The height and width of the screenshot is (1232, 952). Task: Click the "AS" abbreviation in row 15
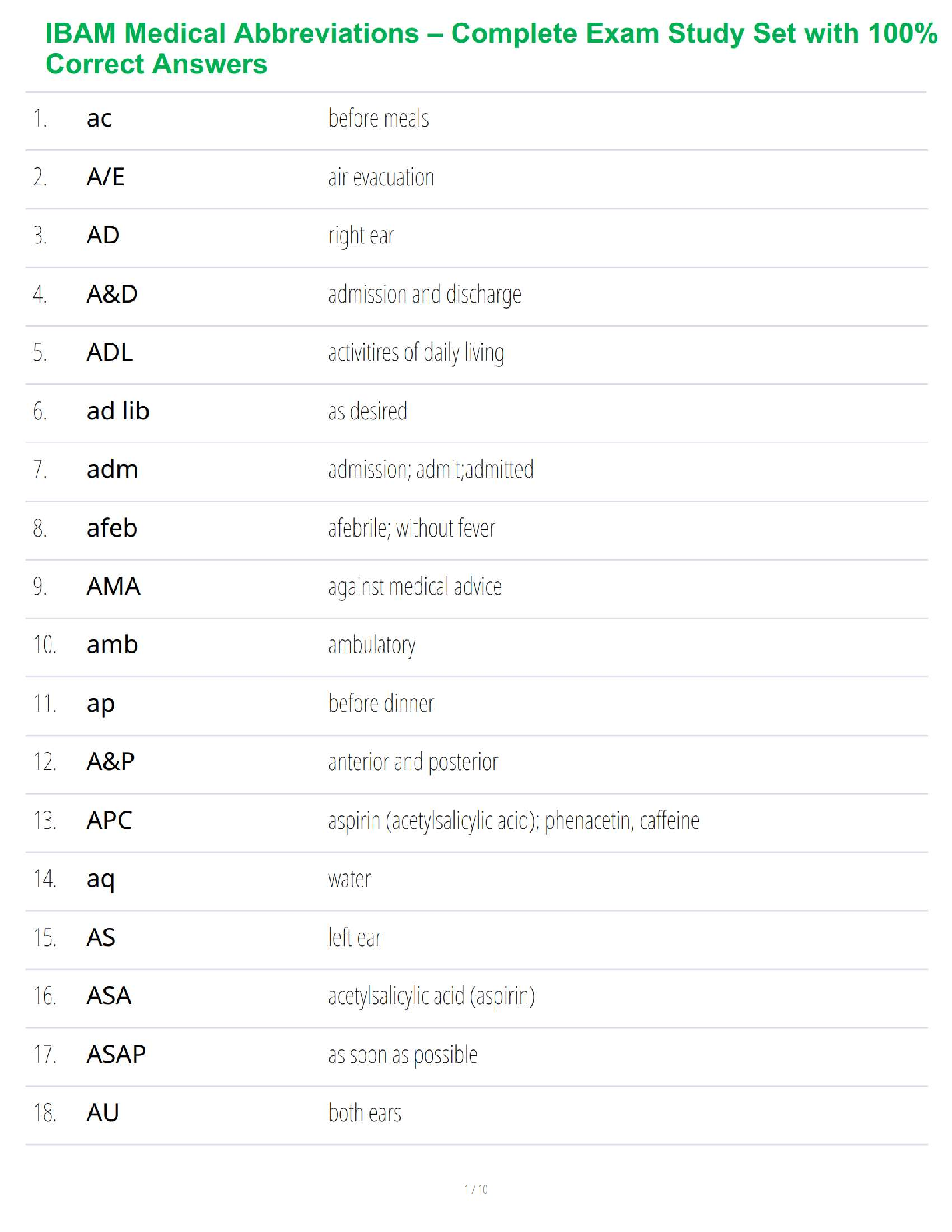pyautogui.click(x=101, y=938)
